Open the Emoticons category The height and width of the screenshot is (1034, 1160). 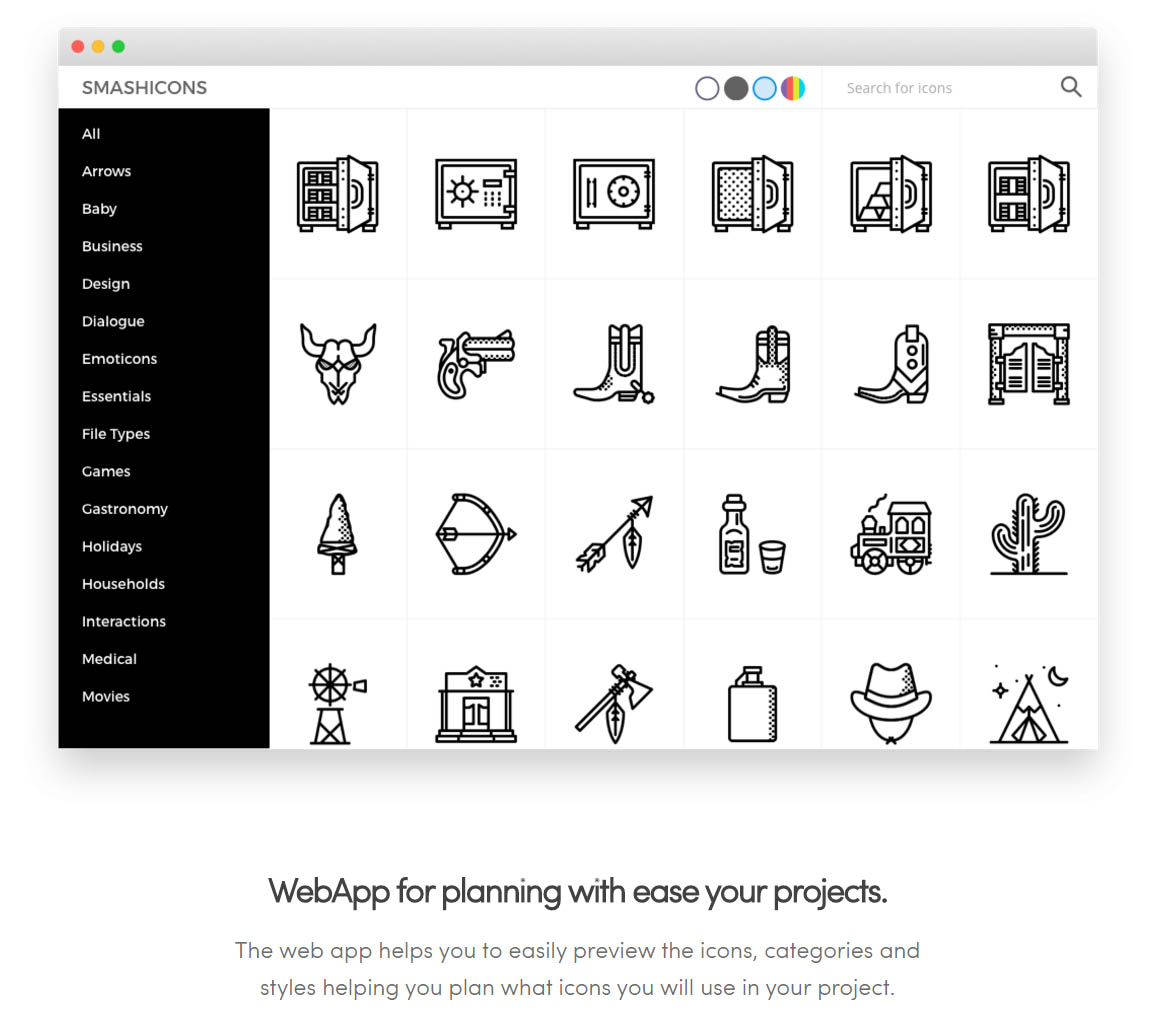pos(120,359)
